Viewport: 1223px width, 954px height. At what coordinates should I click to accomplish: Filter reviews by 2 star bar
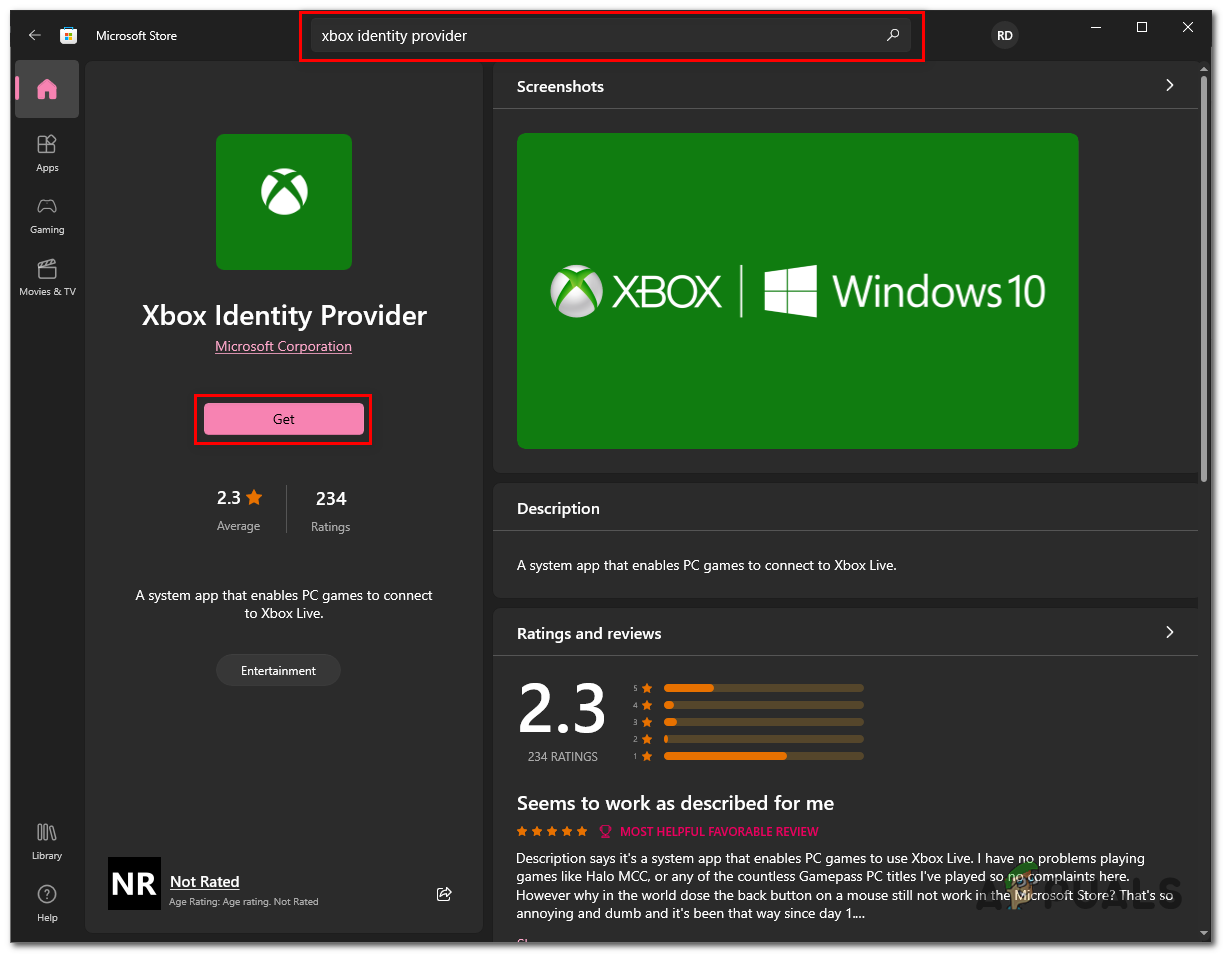763,739
